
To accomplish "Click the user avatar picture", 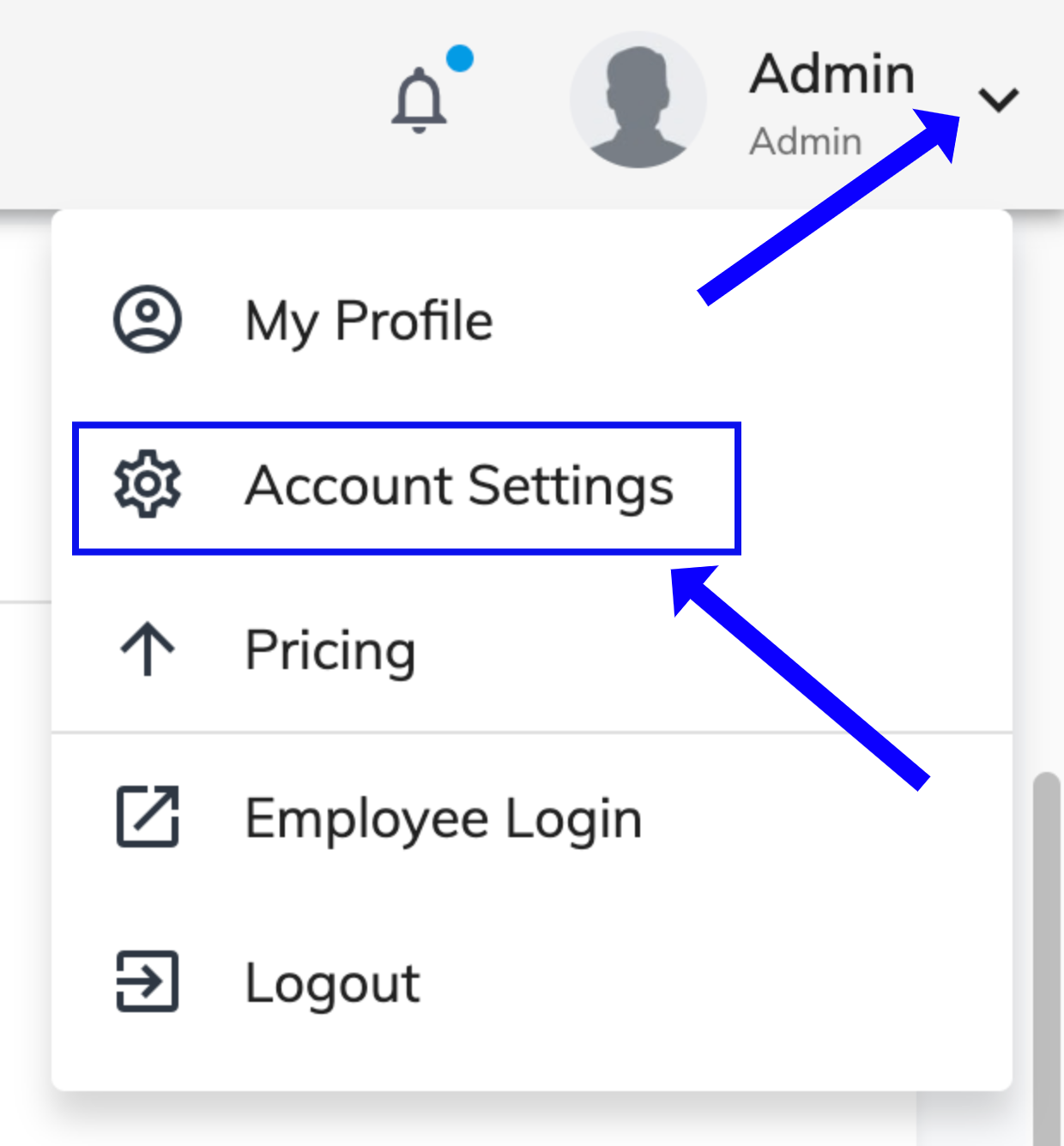I will click(639, 99).
